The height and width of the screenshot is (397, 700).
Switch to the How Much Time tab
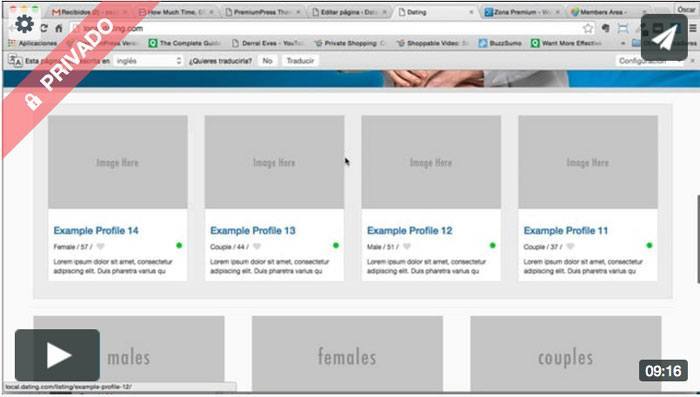pos(176,12)
